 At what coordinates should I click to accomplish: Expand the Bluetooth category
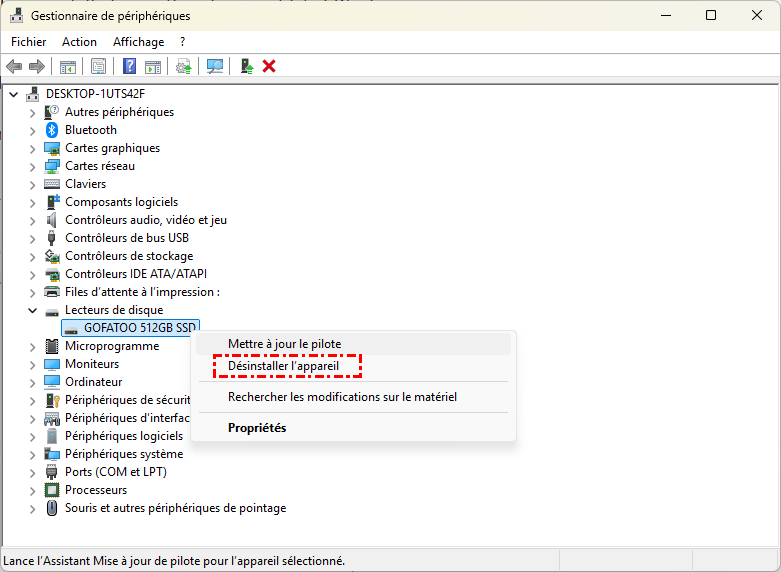point(32,131)
